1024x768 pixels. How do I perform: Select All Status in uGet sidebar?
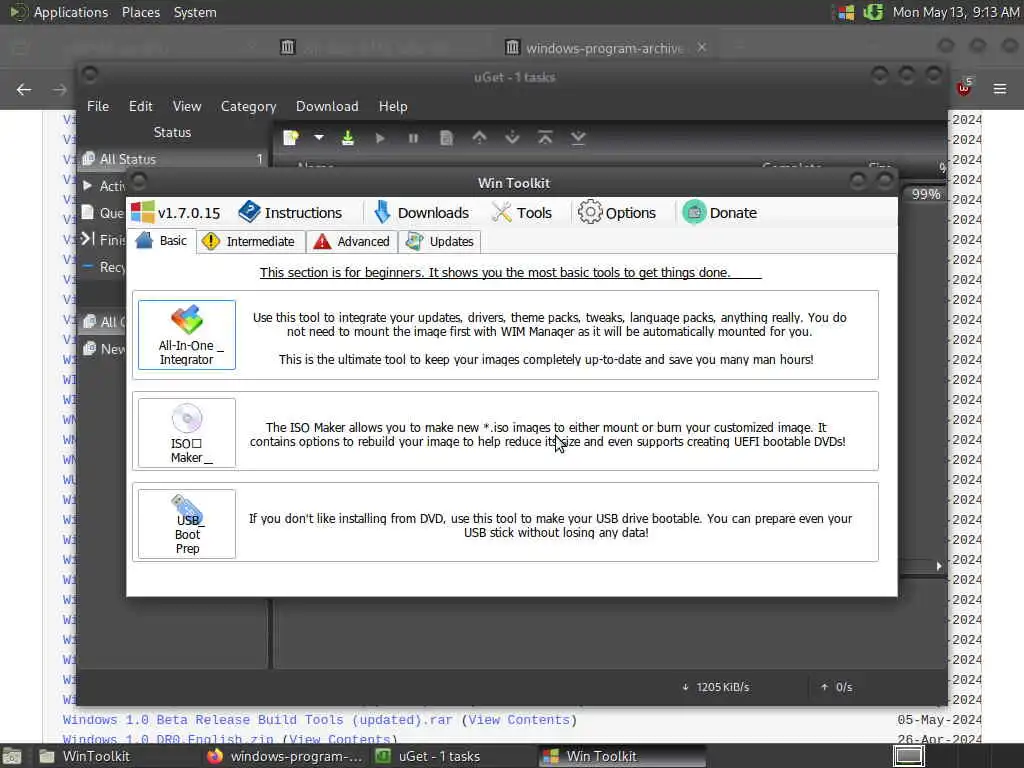(172, 159)
